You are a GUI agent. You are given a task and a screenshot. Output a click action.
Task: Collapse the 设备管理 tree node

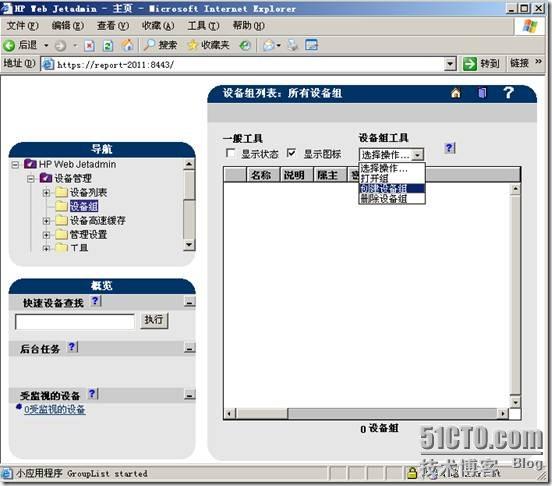pyautogui.click(x=31, y=179)
